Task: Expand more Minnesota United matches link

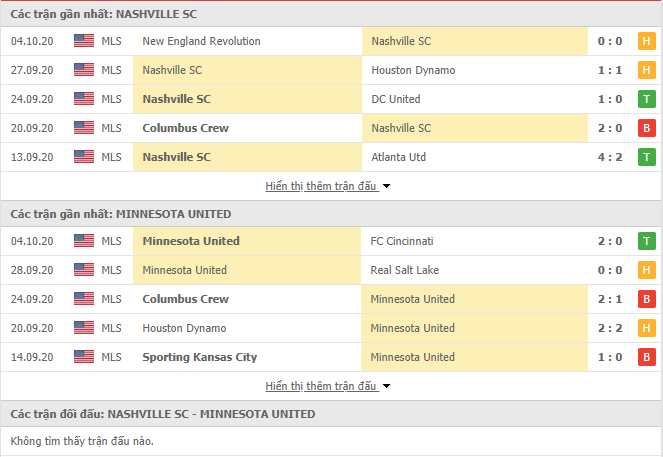Action: tap(321, 386)
